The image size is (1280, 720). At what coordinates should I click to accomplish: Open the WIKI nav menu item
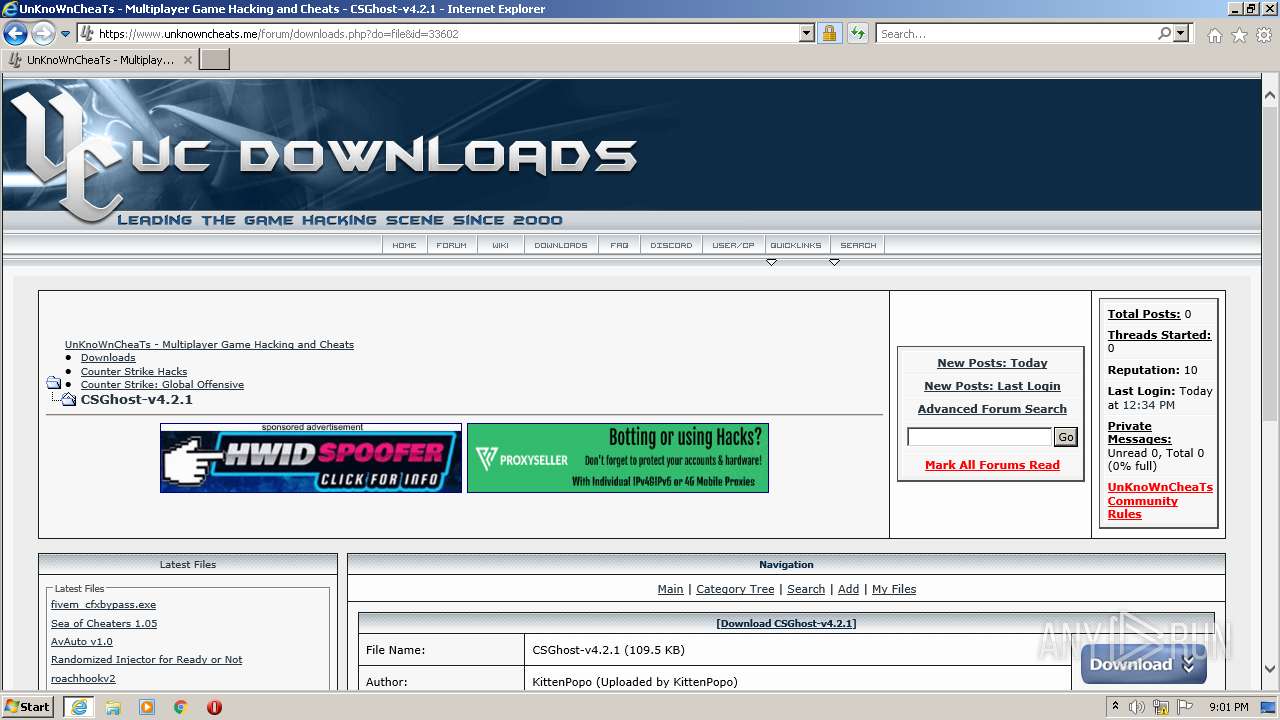tap(500, 245)
